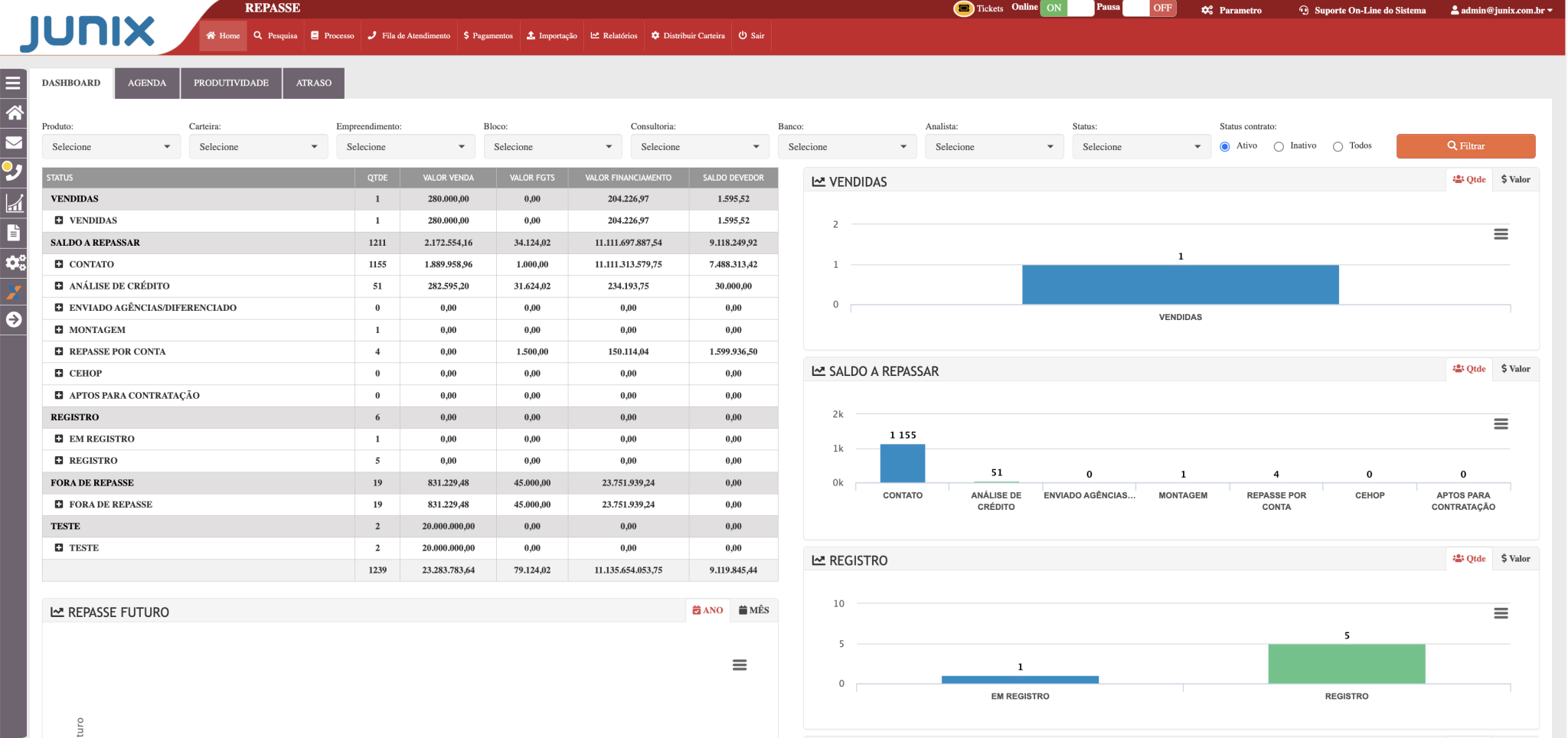Open the Produto dropdown
This screenshot has width=1568, height=738.
(x=111, y=147)
